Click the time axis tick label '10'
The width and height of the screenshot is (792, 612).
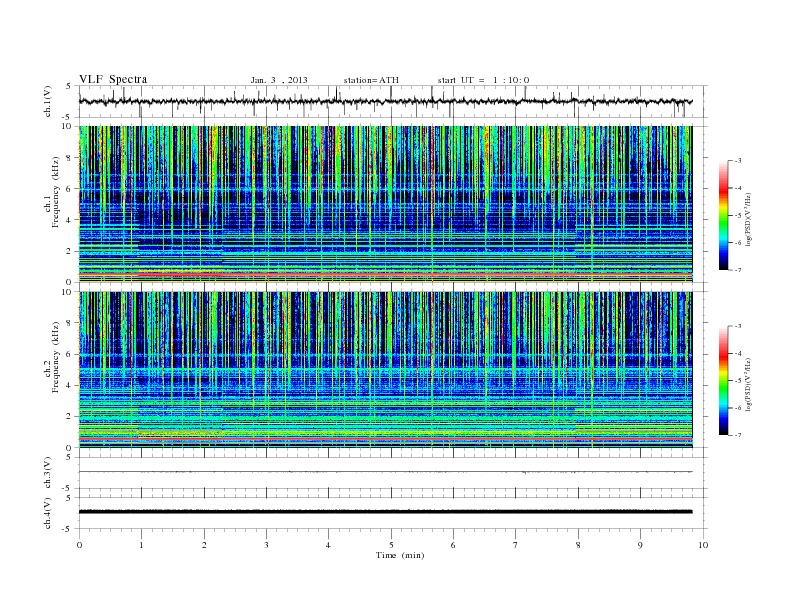(x=703, y=545)
